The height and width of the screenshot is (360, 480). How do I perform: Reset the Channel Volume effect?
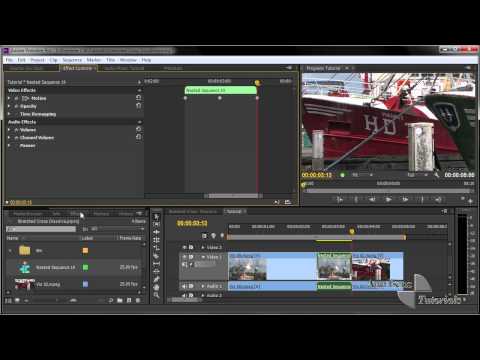point(139,137)
